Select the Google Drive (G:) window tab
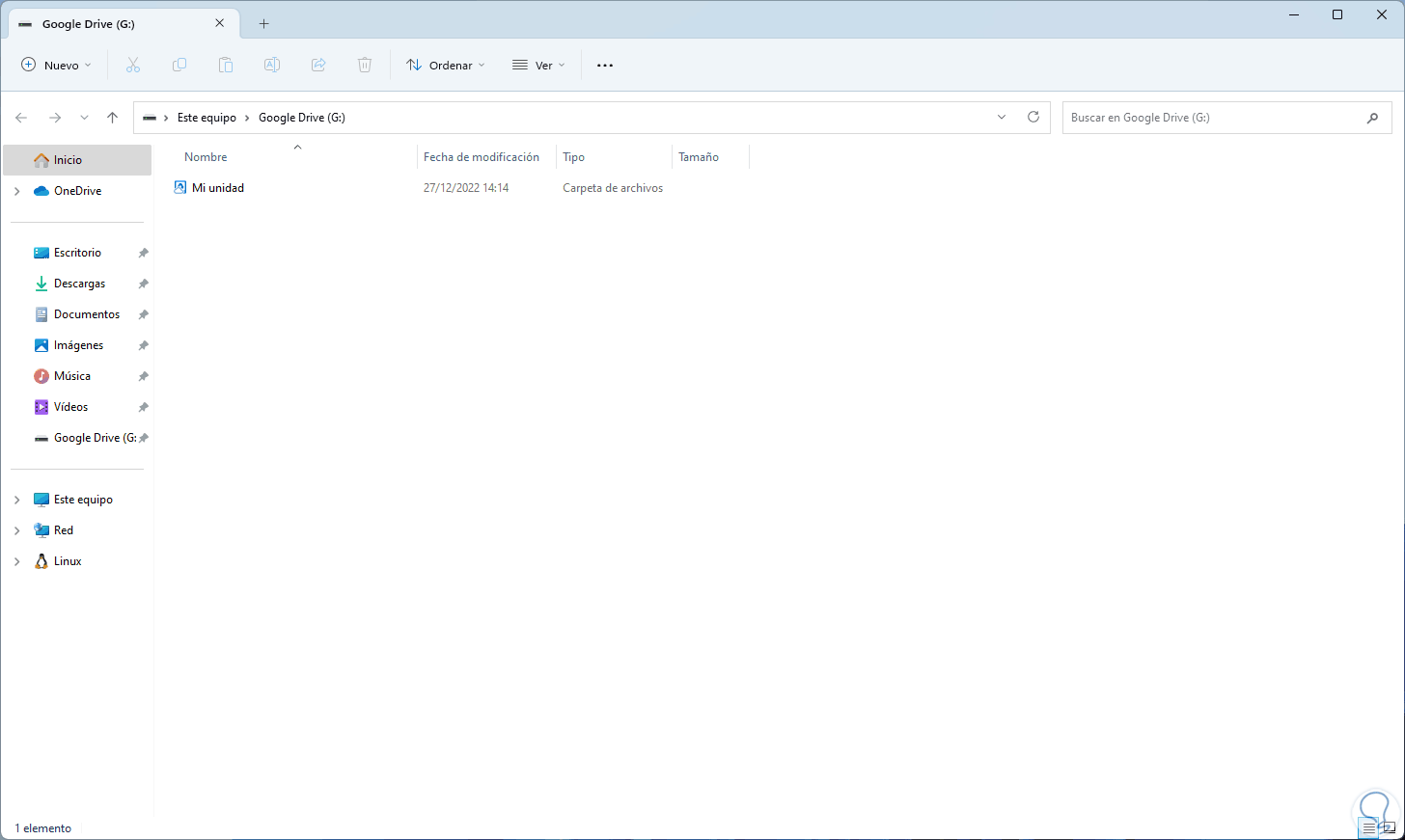The height and width of the screenshot is (840, 1405). pyautogui.click(x=124, y=24)
